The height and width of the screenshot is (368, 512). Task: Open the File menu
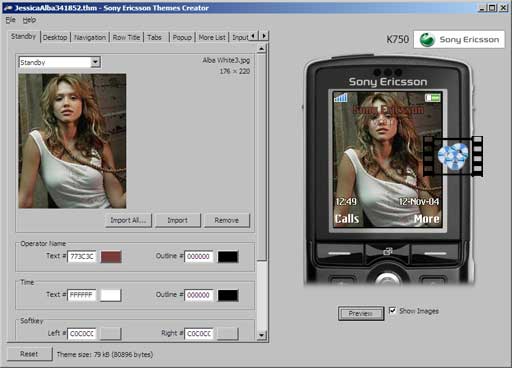11,20
